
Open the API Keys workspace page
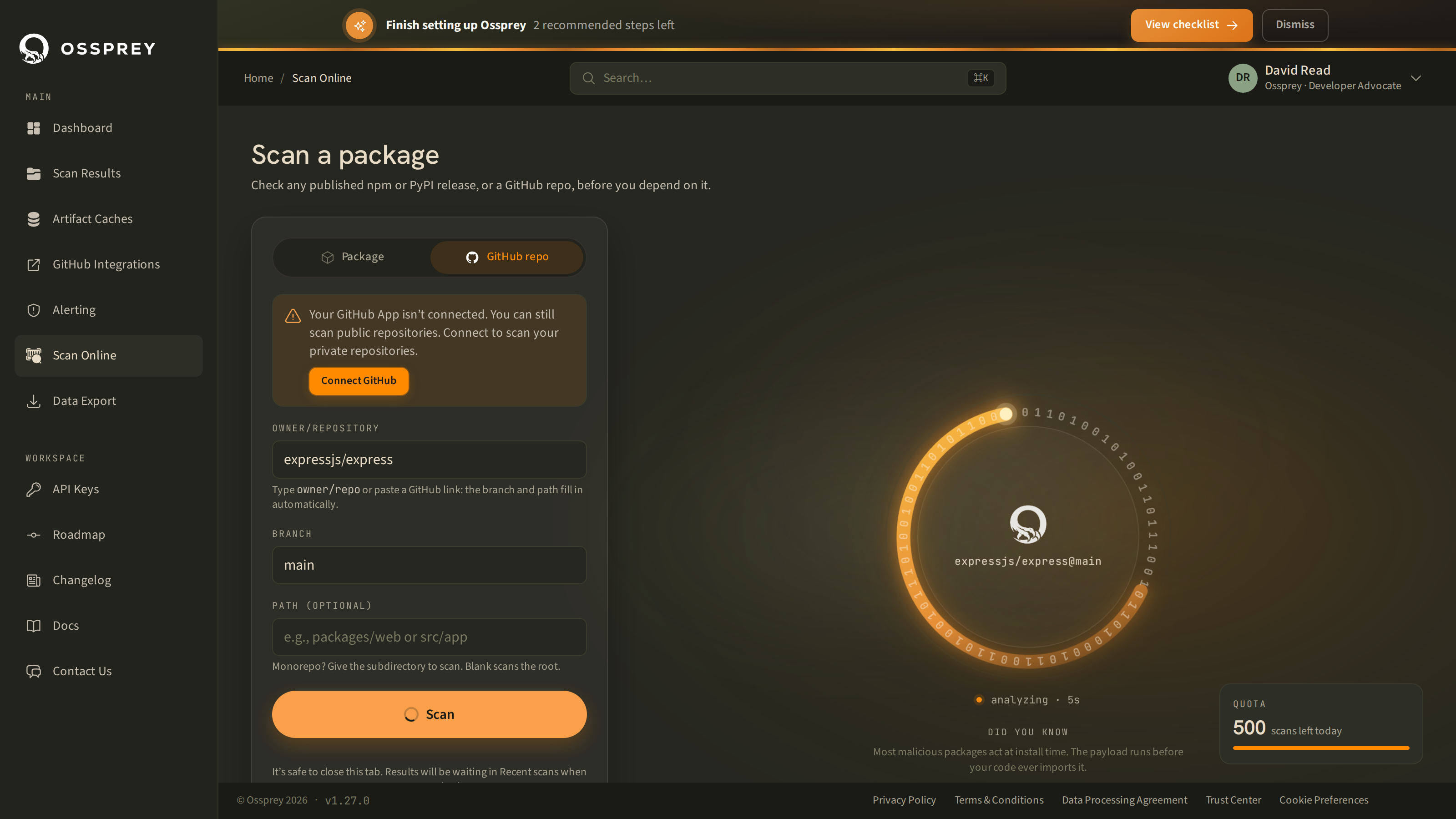(109, 490)
